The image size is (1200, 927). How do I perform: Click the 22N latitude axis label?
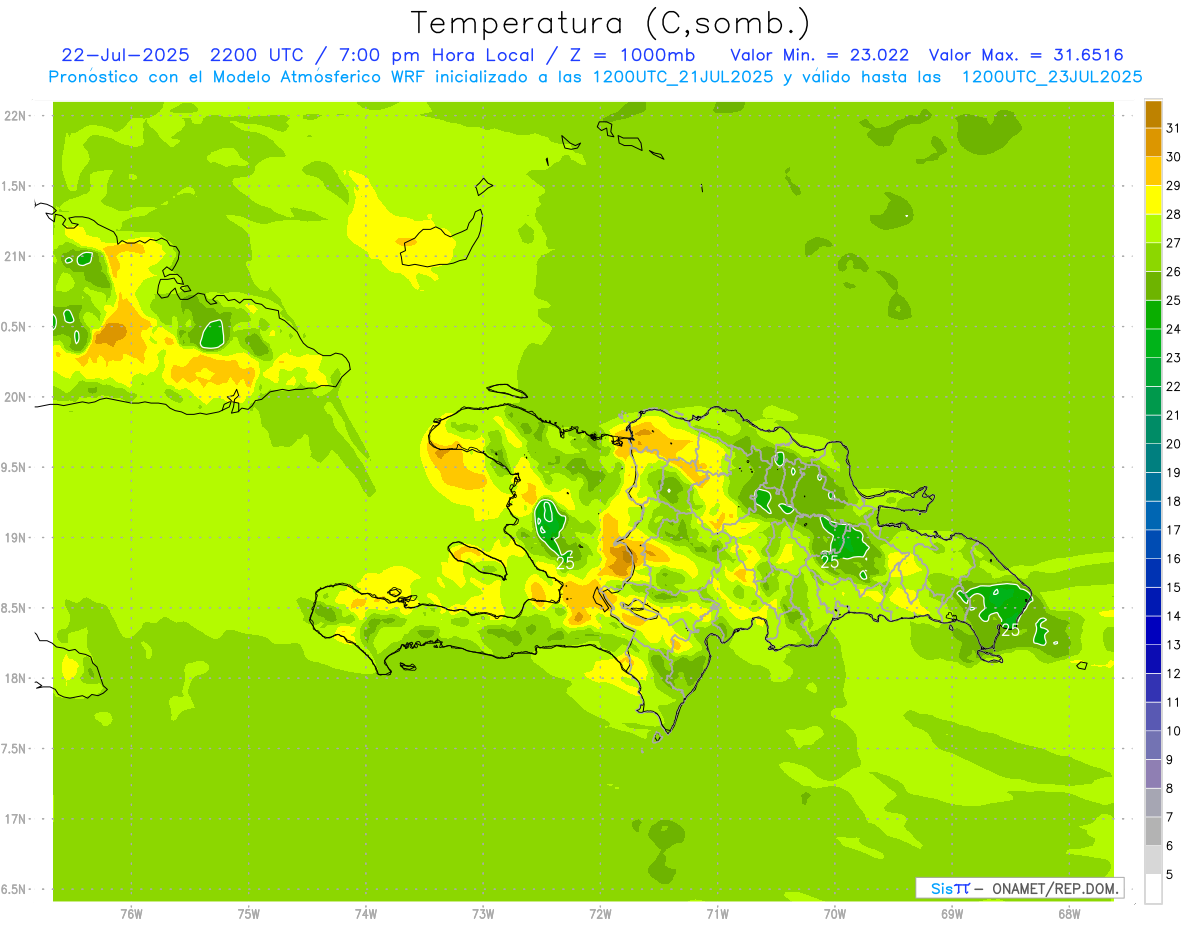tap(15, 116)
